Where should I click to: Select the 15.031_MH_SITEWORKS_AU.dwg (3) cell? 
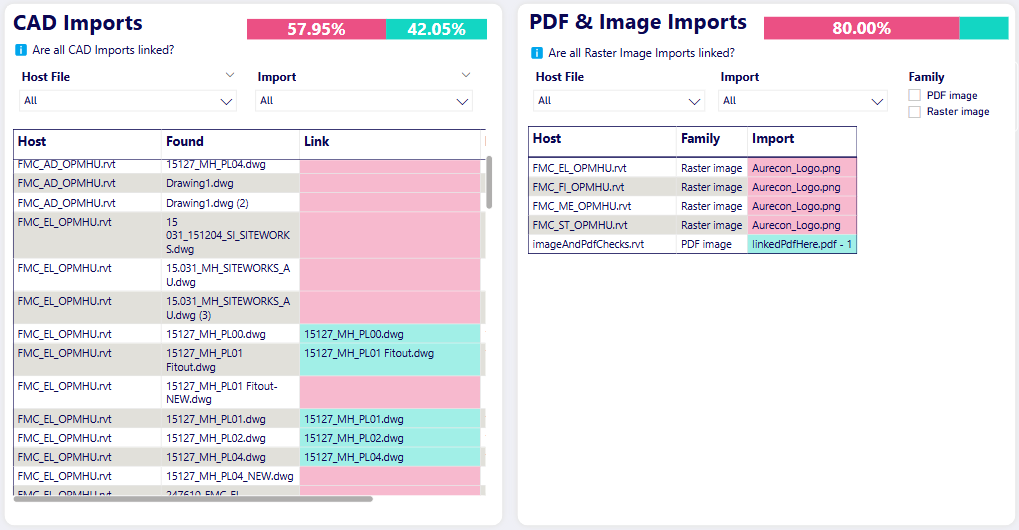tap(230, 308)
